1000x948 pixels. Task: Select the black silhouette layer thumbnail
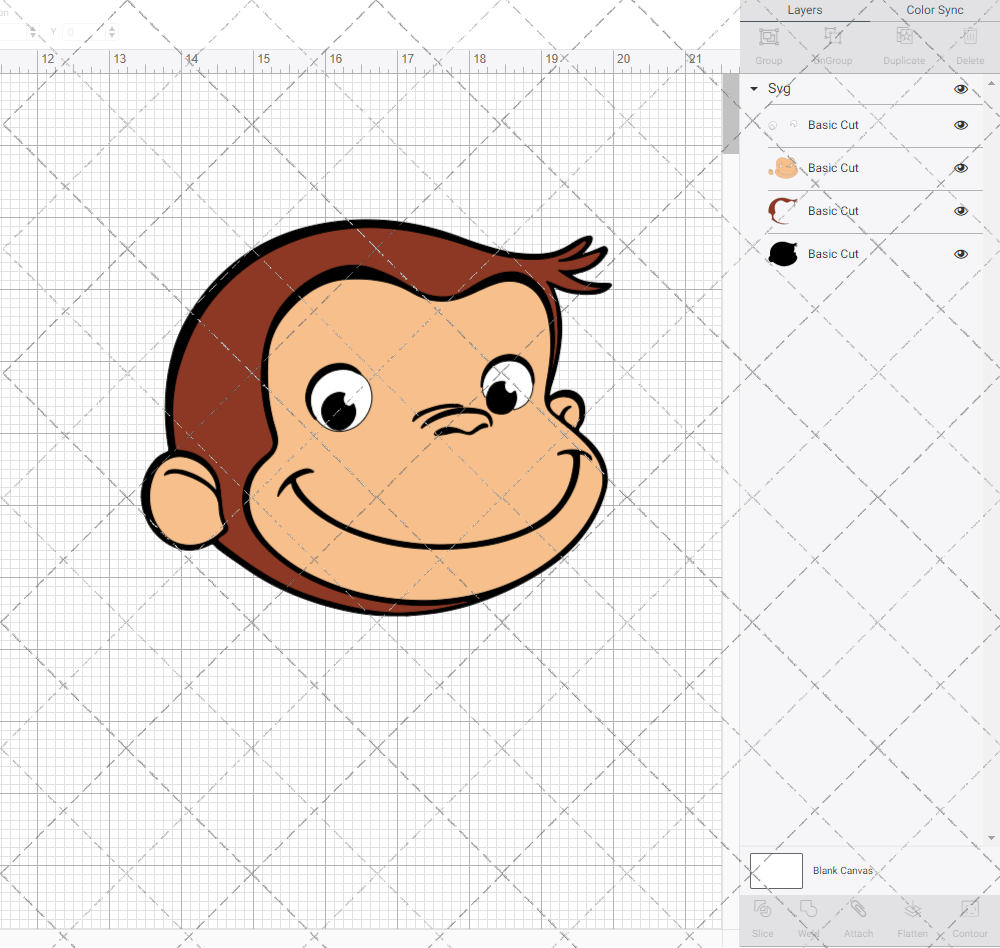point(782,254)
